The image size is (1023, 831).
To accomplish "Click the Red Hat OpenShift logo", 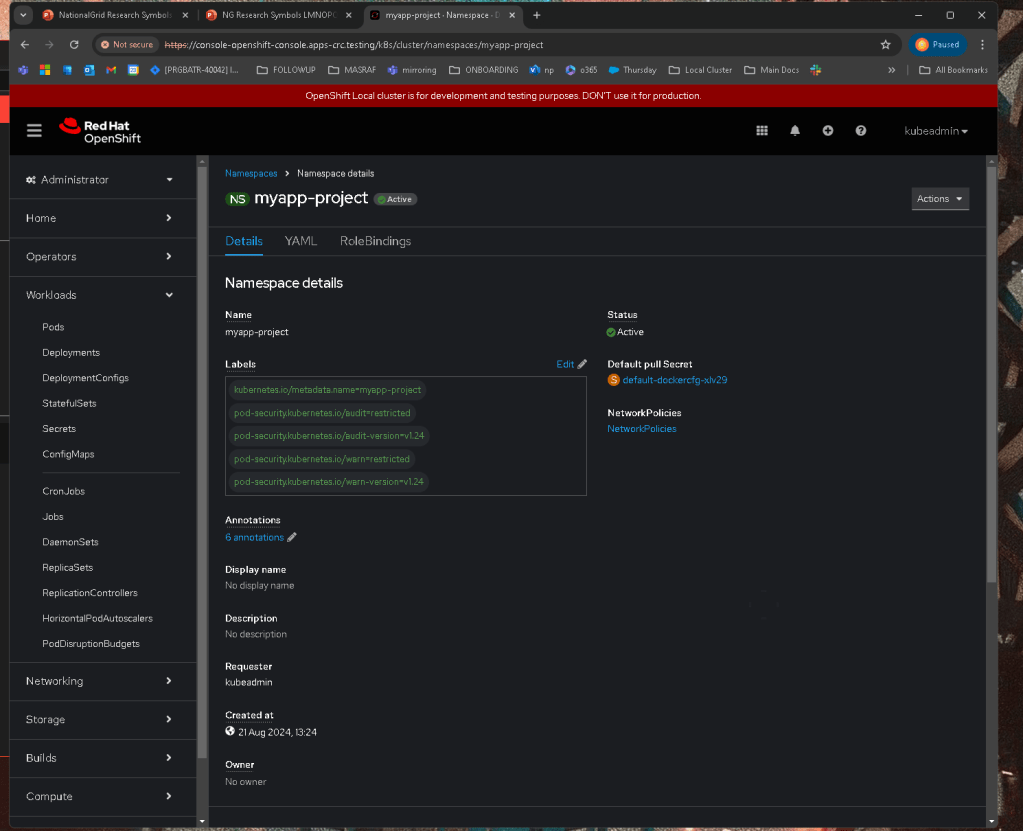I will (100, 131).
